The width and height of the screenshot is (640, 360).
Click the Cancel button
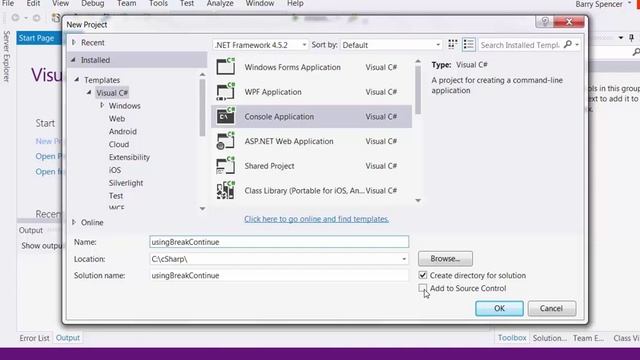pos(552,308)
